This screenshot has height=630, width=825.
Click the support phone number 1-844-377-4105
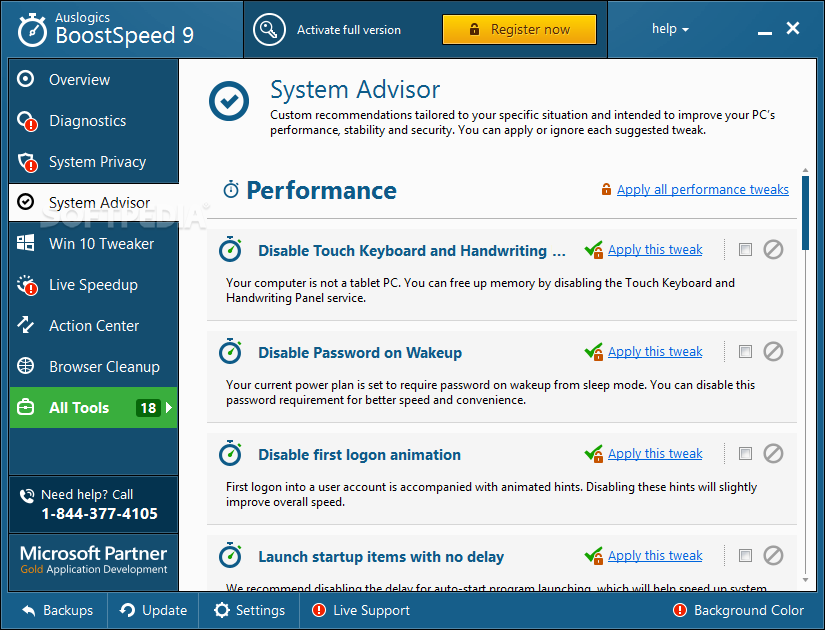click(99, 514)
